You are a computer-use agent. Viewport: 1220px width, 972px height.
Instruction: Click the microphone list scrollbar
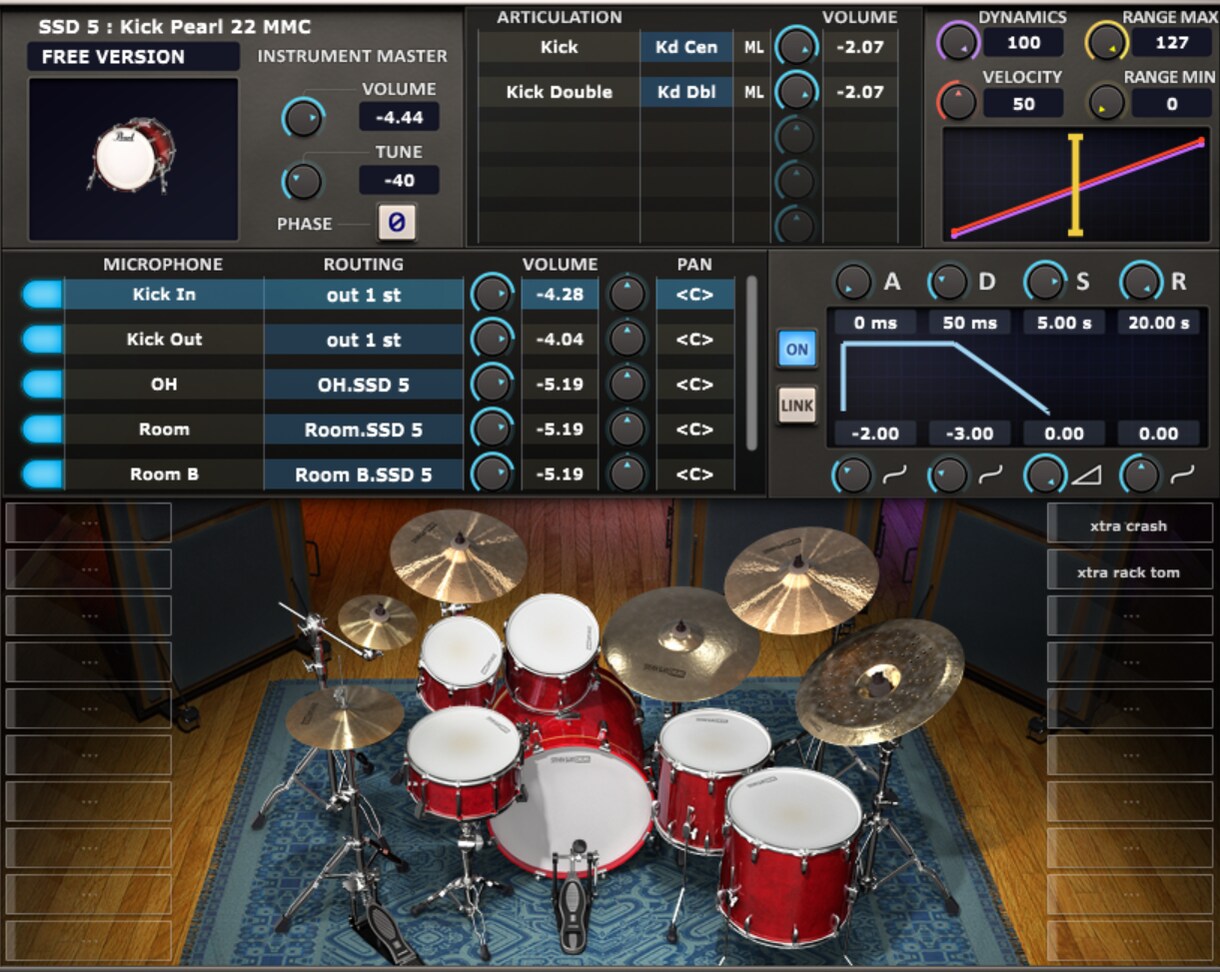pos(752,364)
